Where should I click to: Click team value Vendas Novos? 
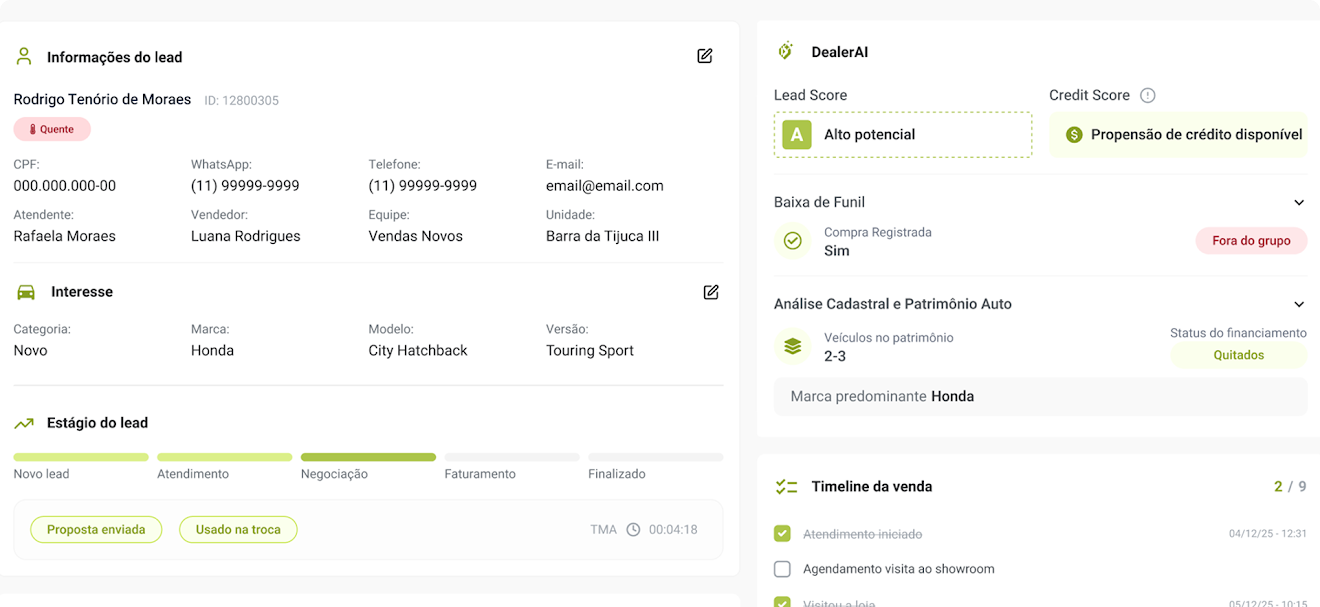416,237
